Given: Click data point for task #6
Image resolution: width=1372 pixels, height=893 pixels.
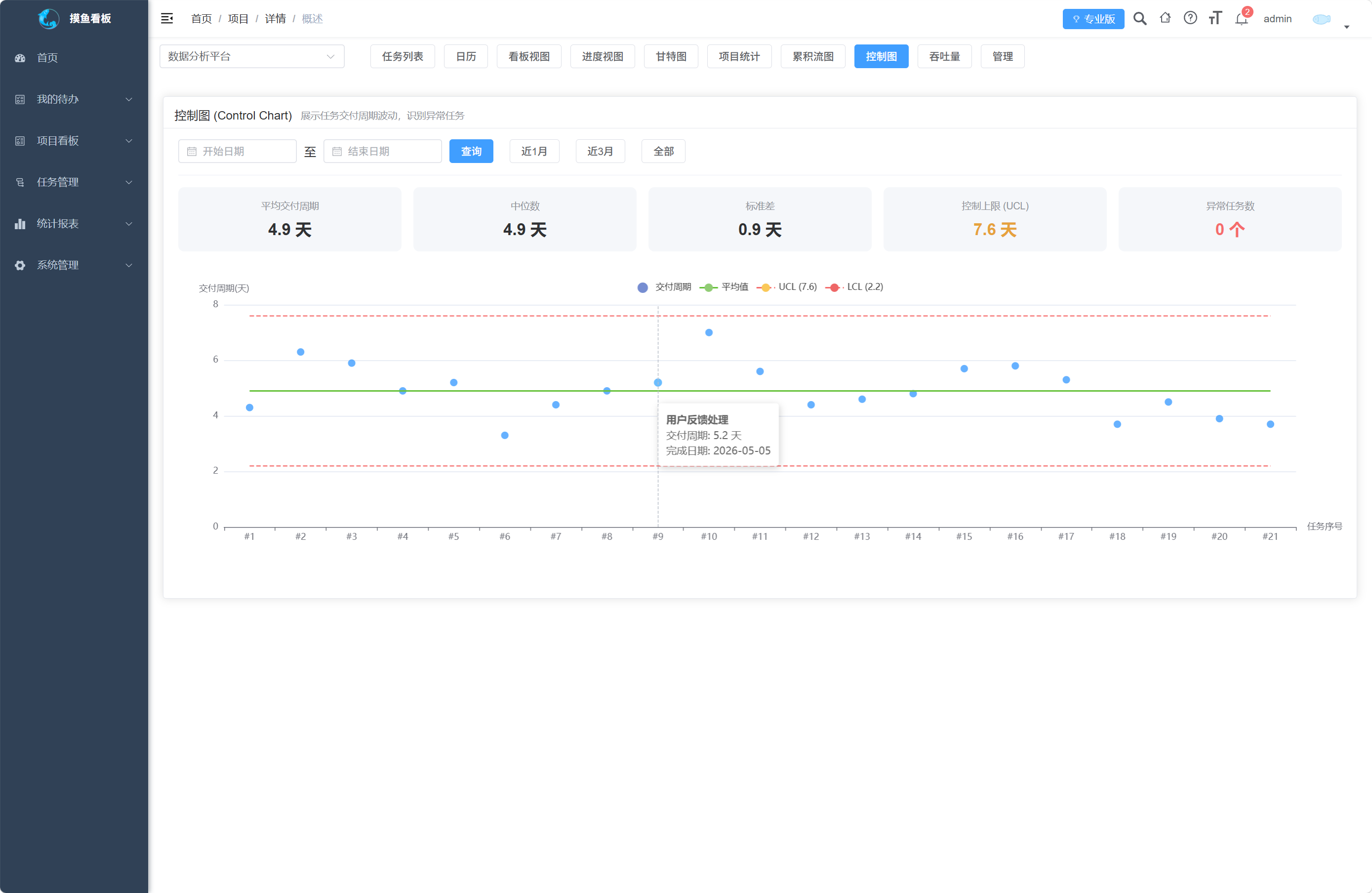Looking at the screenshot, I should tap(505, 435).
